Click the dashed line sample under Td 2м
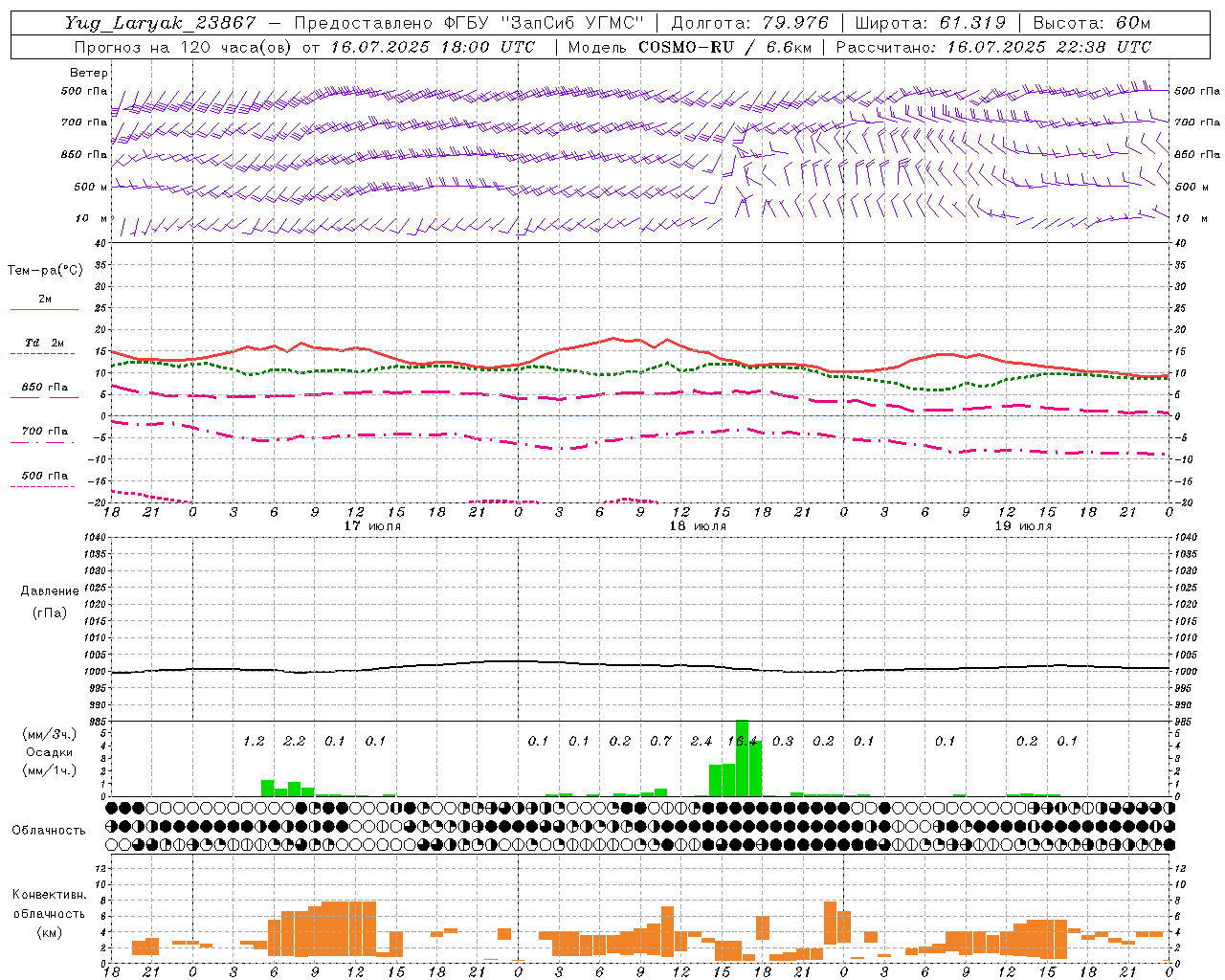 coord(42,354)
